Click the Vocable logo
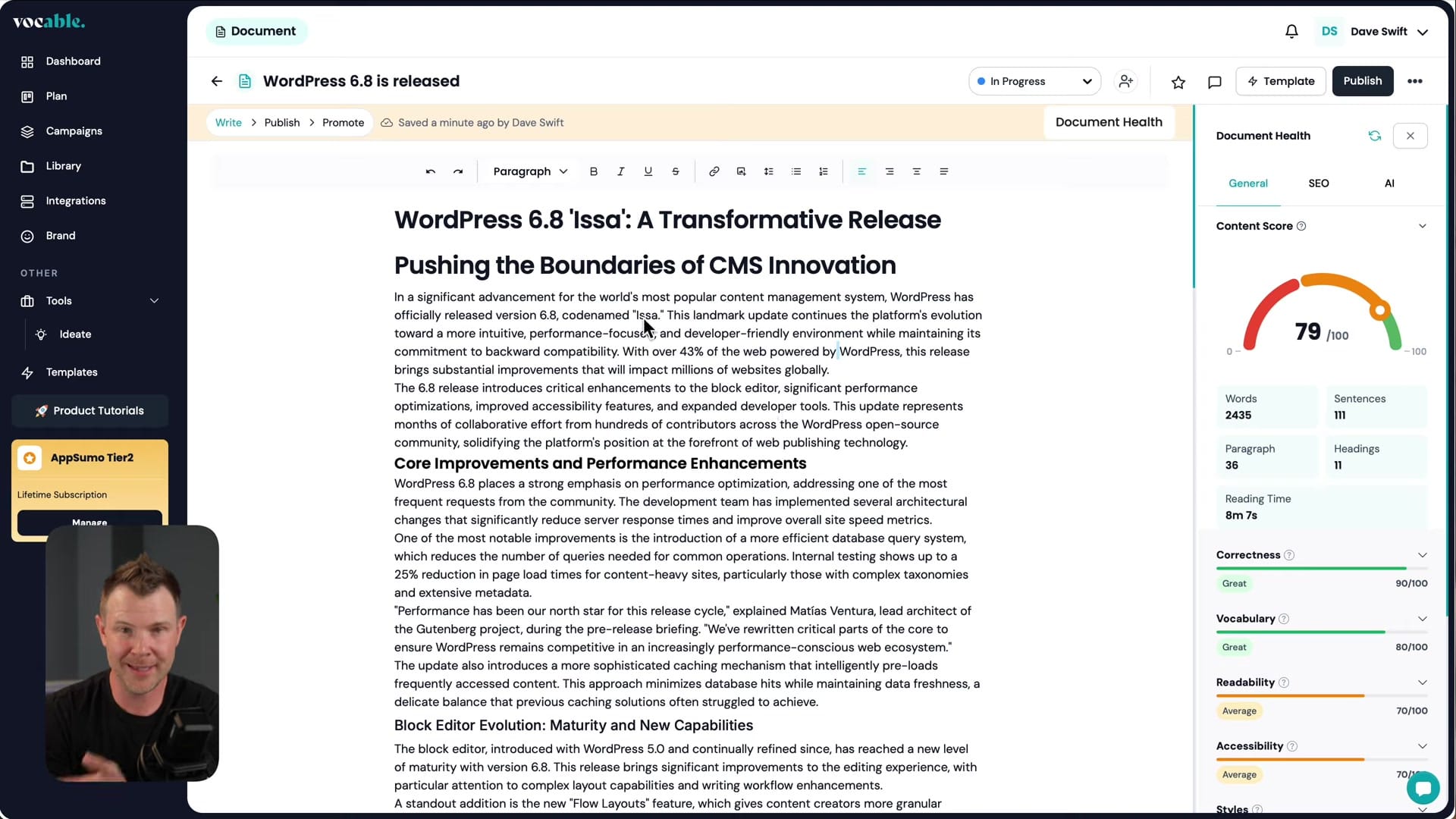The height and width of the screenshot is (819, 1456). (49, 21)
